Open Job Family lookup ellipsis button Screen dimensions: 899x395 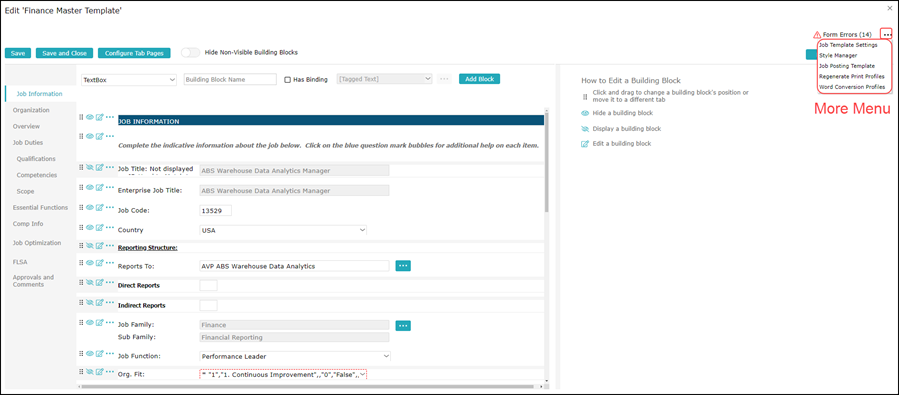403,326
